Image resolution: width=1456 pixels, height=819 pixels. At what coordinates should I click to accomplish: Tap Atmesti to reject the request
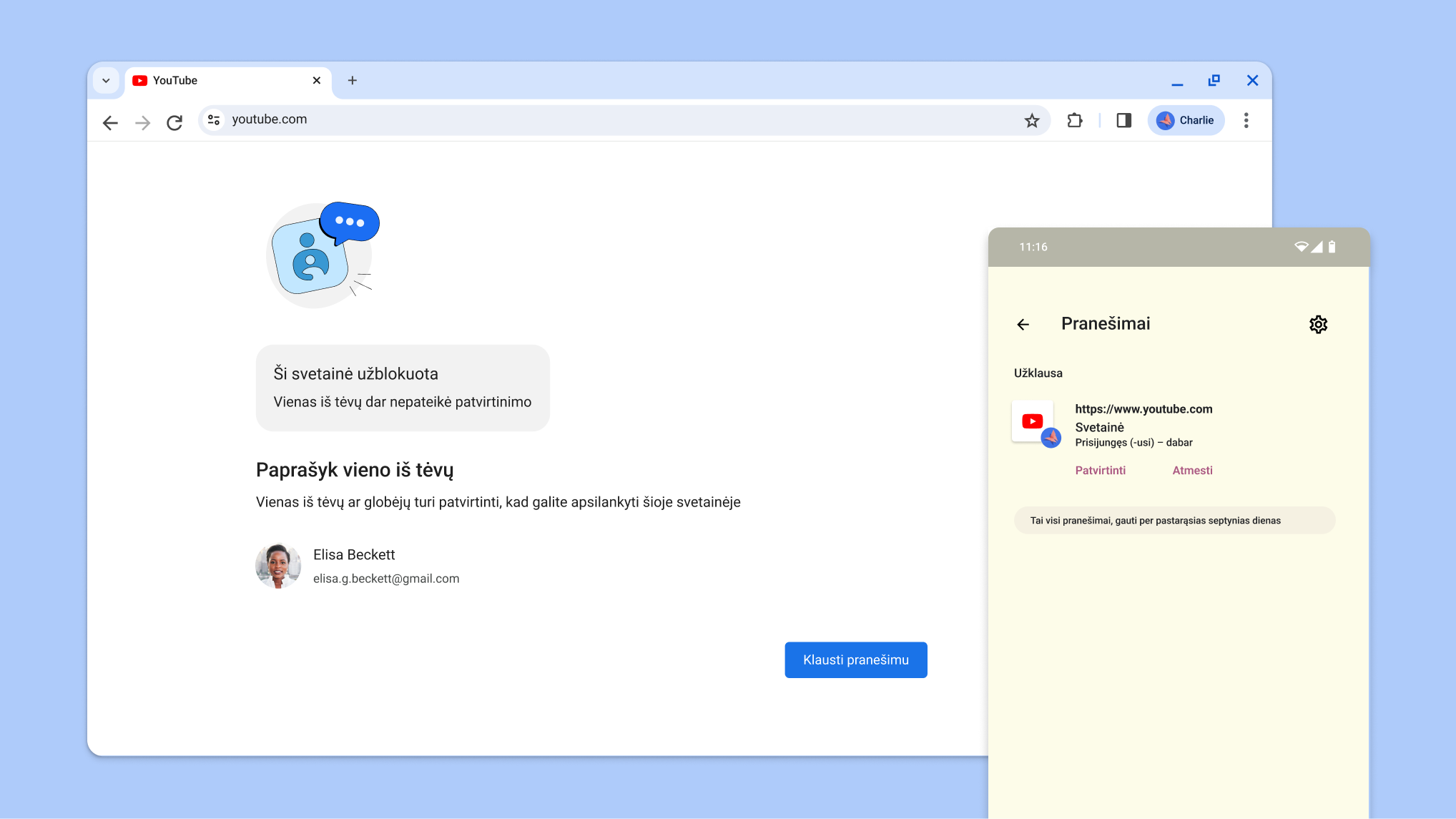pos(1191,470)
